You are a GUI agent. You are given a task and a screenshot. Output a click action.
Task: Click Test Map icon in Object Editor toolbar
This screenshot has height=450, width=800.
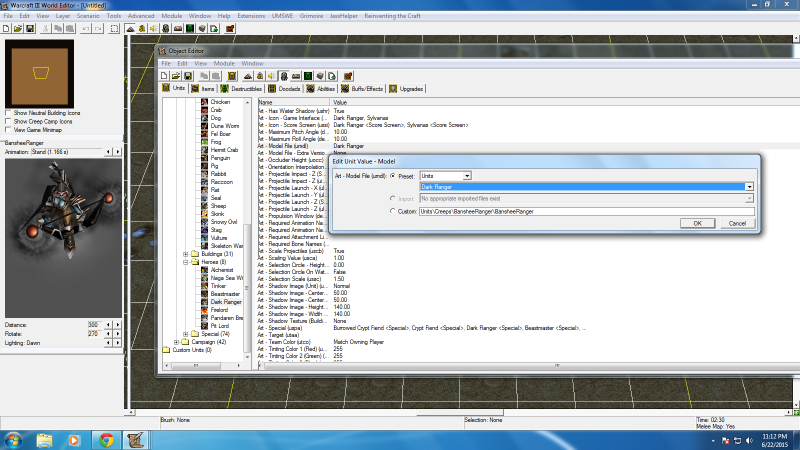pos(348,76)
